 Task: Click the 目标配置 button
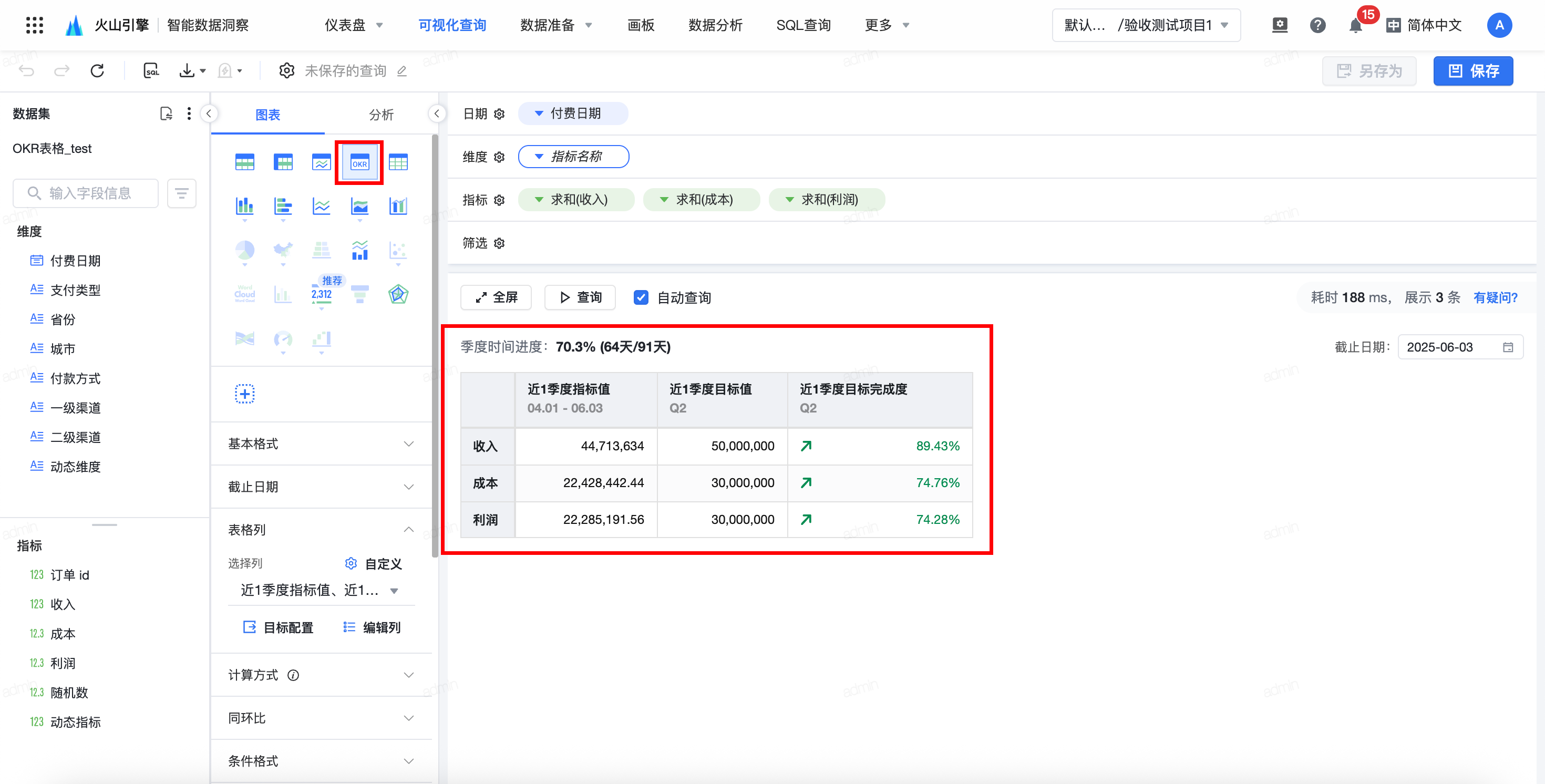pyautogui.click(x=279, y=627)
